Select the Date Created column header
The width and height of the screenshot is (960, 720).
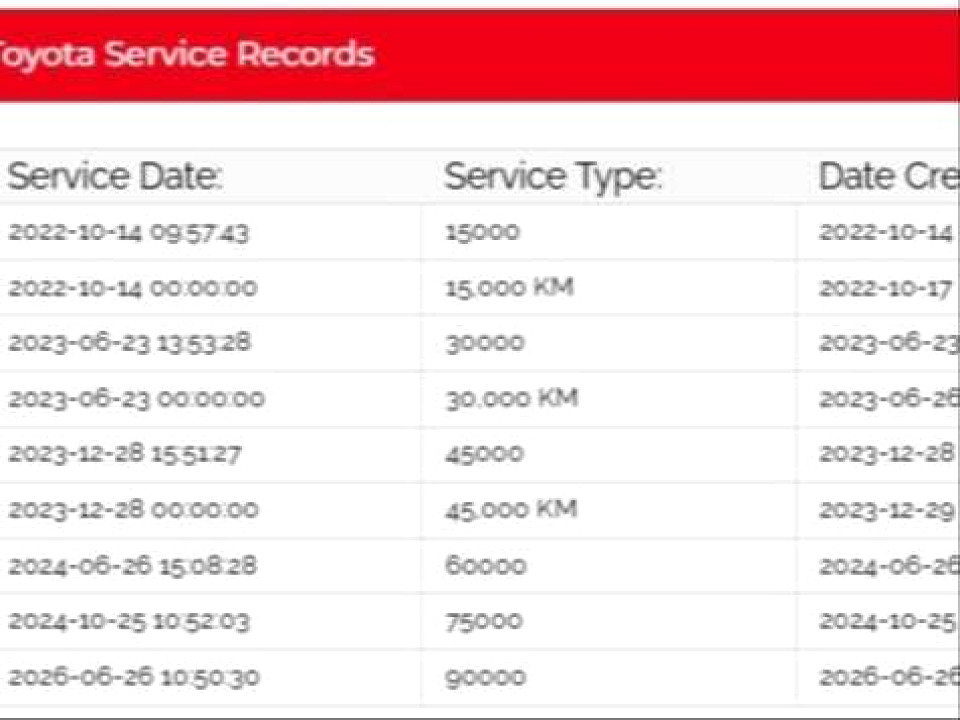pos(889,176)
